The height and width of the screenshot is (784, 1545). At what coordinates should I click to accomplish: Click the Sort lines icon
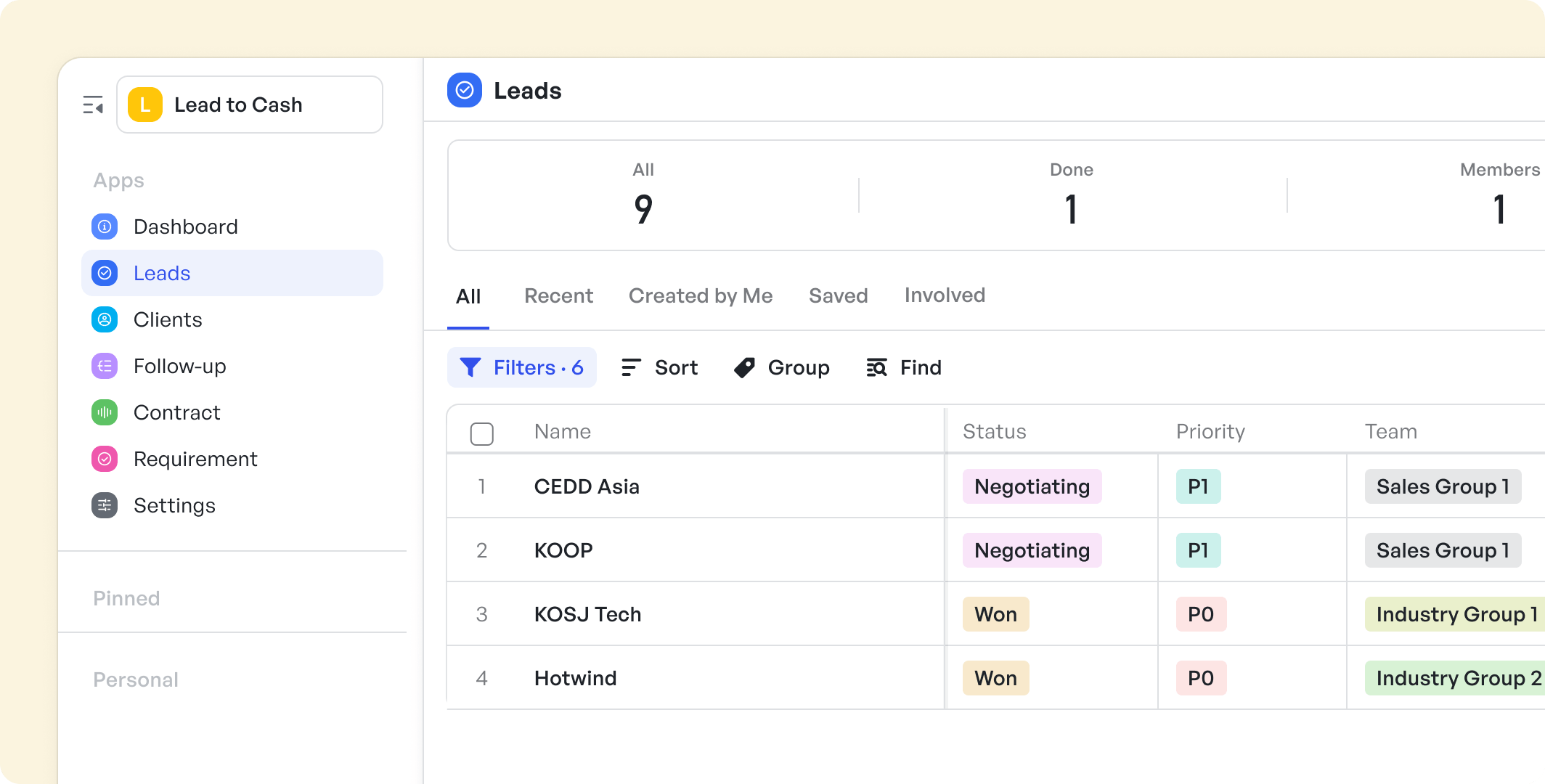[632, 367]
